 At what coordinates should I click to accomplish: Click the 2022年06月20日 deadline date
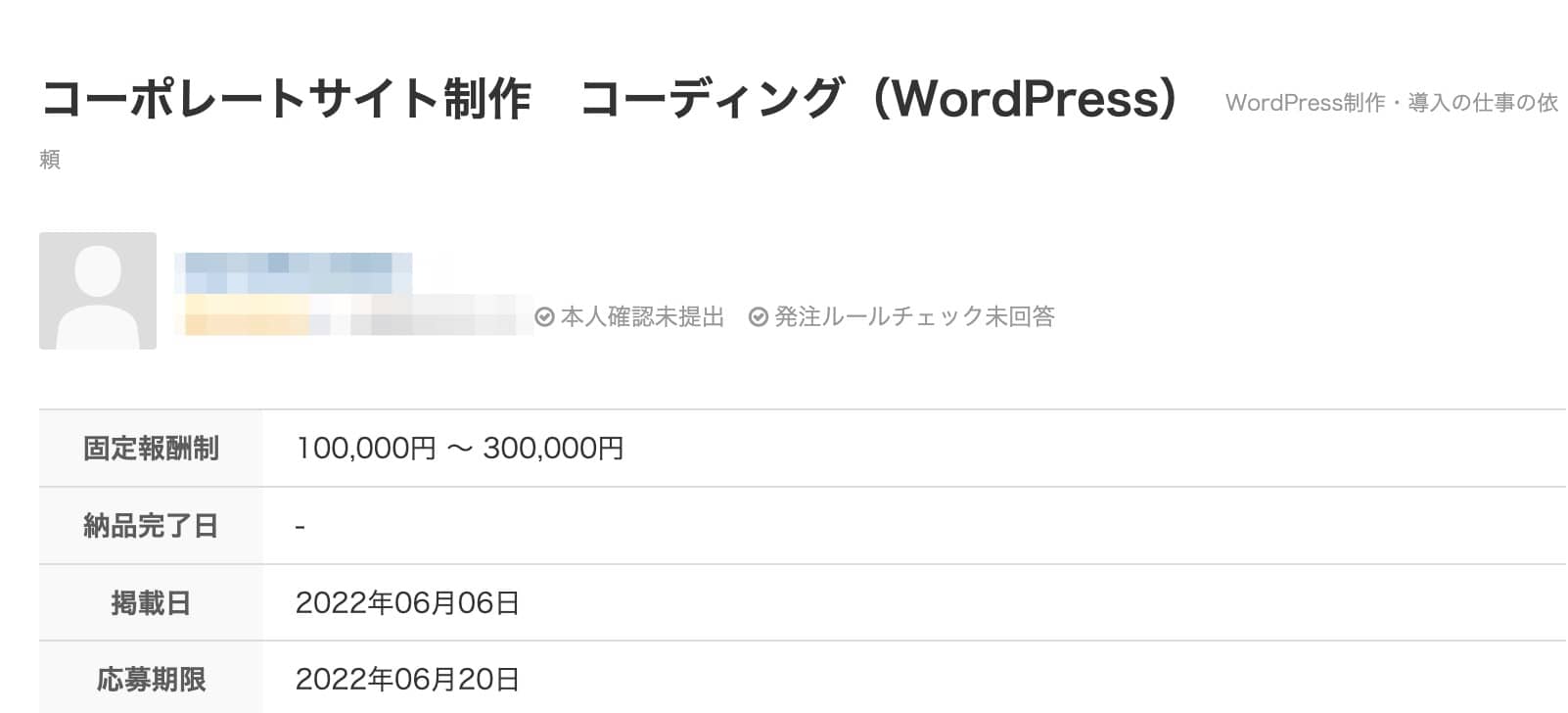click(407, 679)
